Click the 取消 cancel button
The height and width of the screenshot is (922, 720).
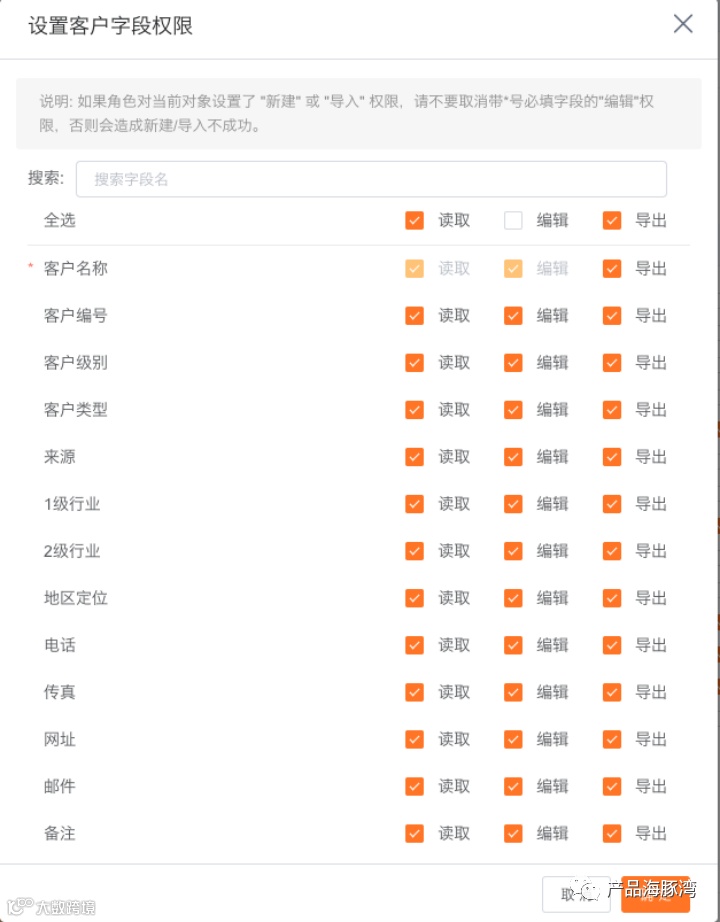pyautogui.click(x=576, y=894)
